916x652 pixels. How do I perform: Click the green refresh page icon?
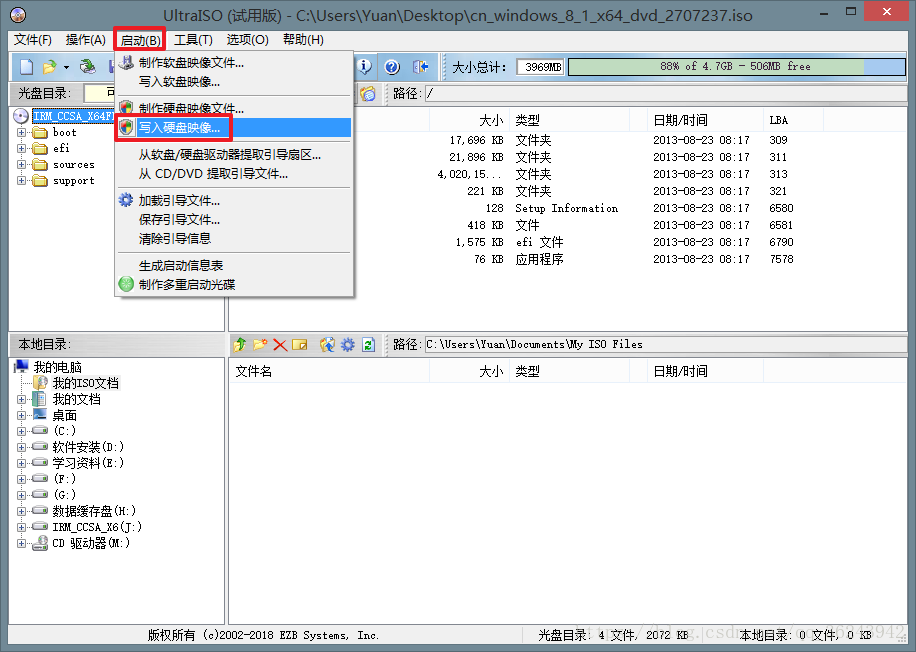pos(368,344)
